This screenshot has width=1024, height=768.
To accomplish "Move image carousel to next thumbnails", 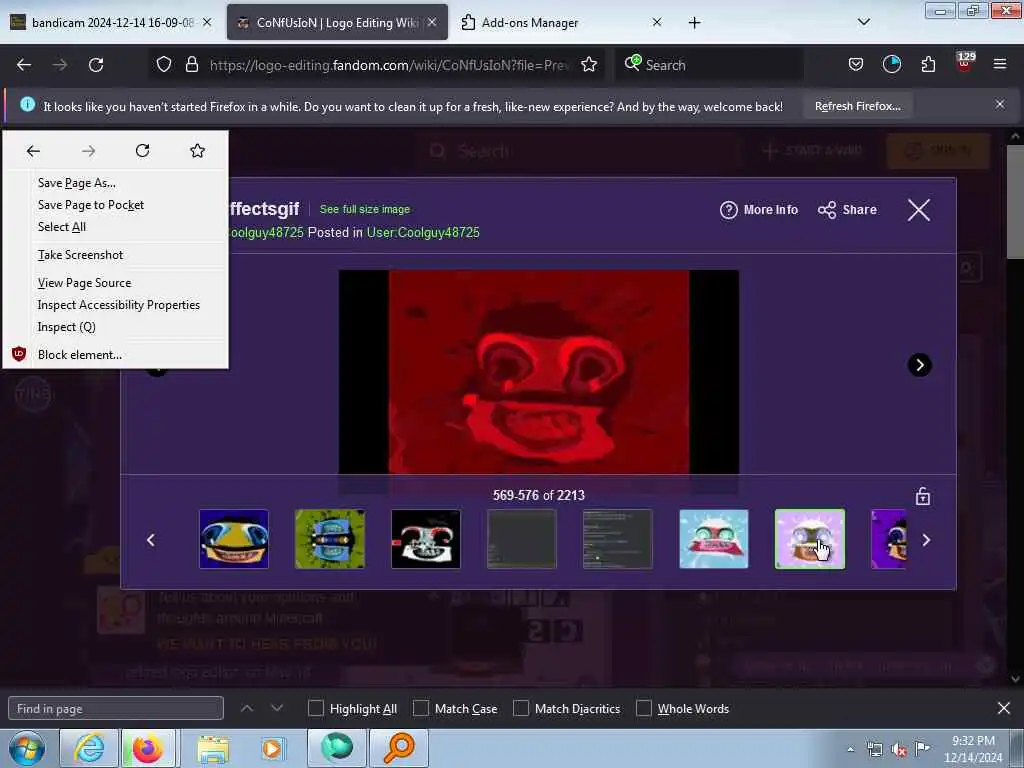I will tap(926, 540).
